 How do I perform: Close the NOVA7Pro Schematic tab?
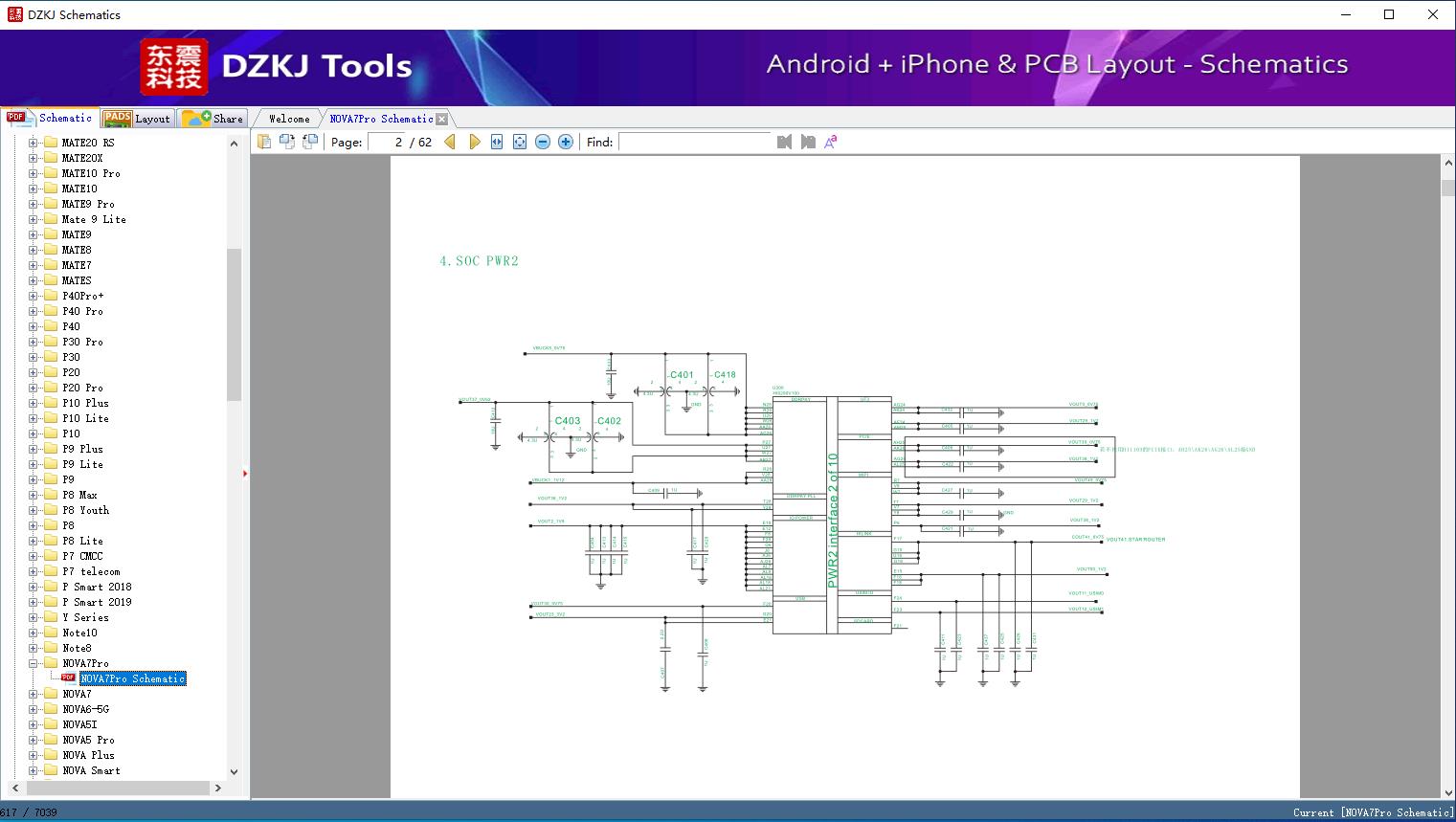(x=441, y=120)
